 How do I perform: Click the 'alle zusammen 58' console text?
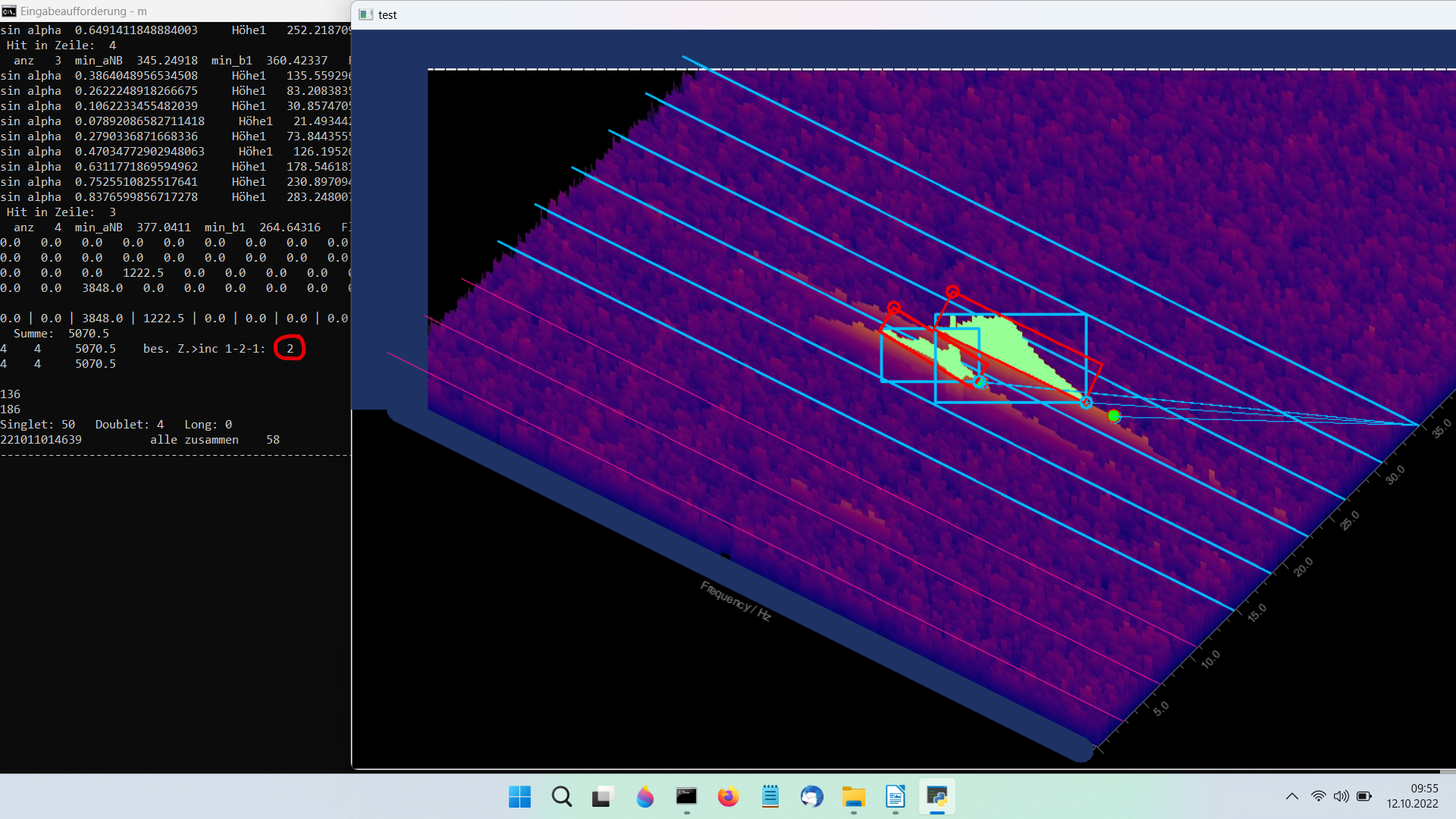click(x=215, y=440)
